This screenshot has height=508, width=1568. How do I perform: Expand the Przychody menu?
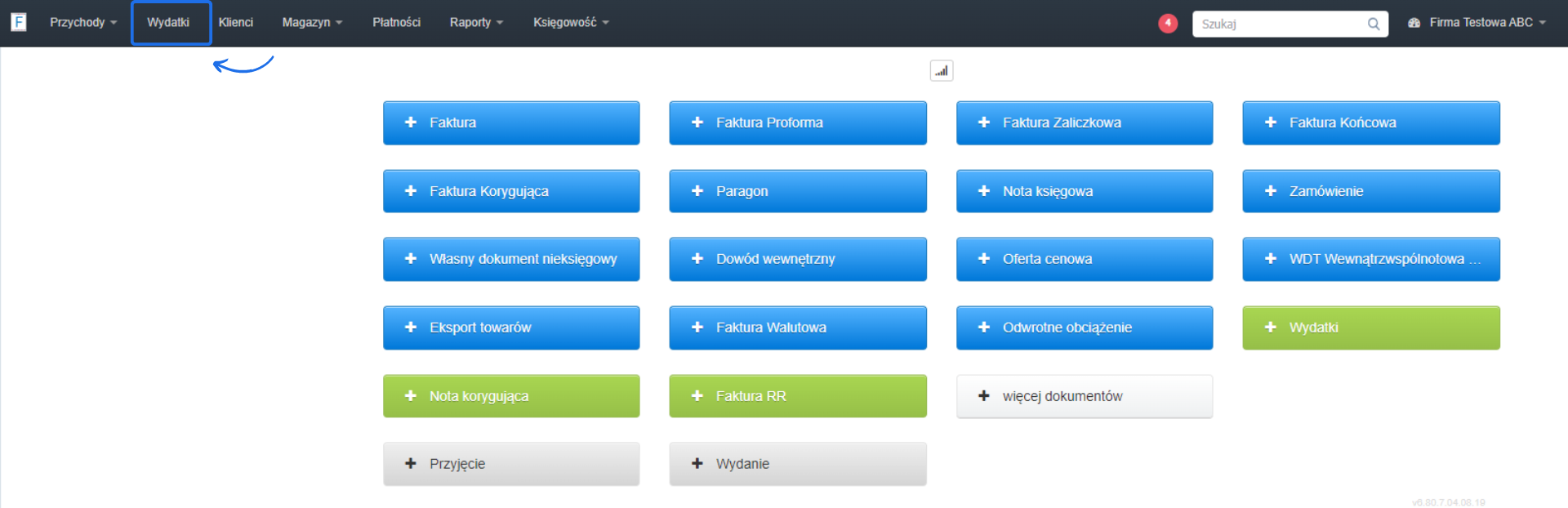83,22
